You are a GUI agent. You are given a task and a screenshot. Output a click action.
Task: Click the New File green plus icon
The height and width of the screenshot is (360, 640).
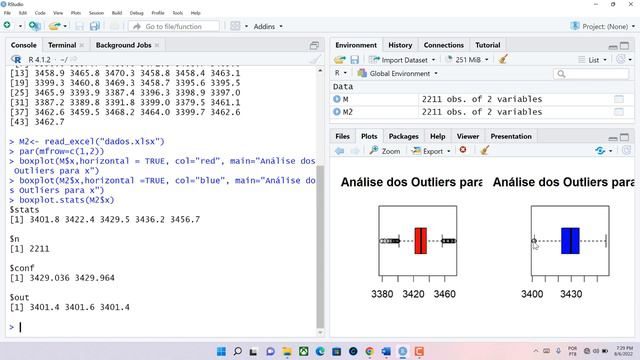pyautogui.click(x=7, y=25)
